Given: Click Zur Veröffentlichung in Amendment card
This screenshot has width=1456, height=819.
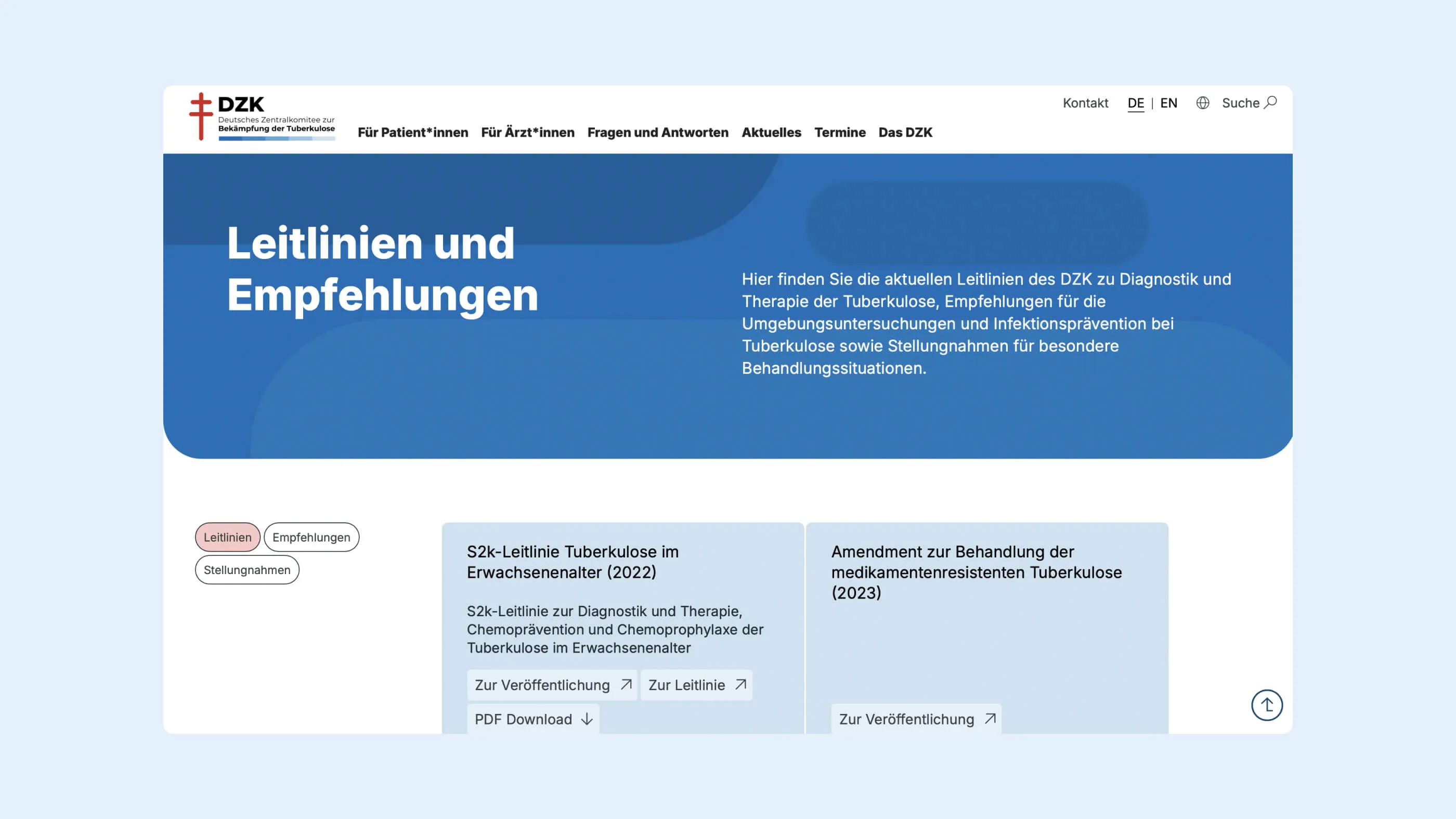Looking at the screenshot, I should [916, 719].
